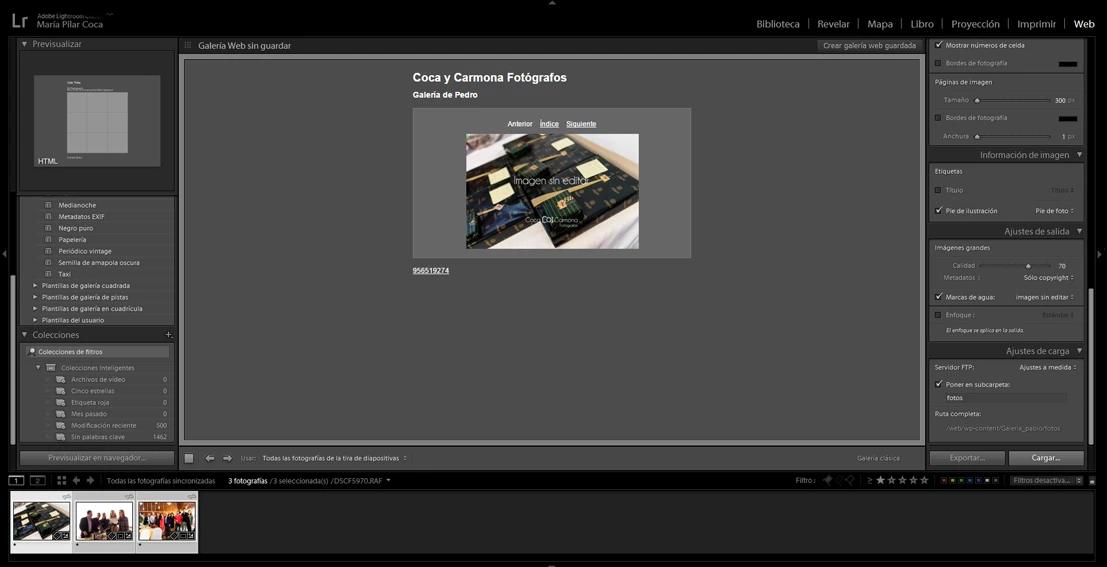Uncheck Pie de ilustración checkbox
Screen dimensions: 1107x567
tap(938, 210)
